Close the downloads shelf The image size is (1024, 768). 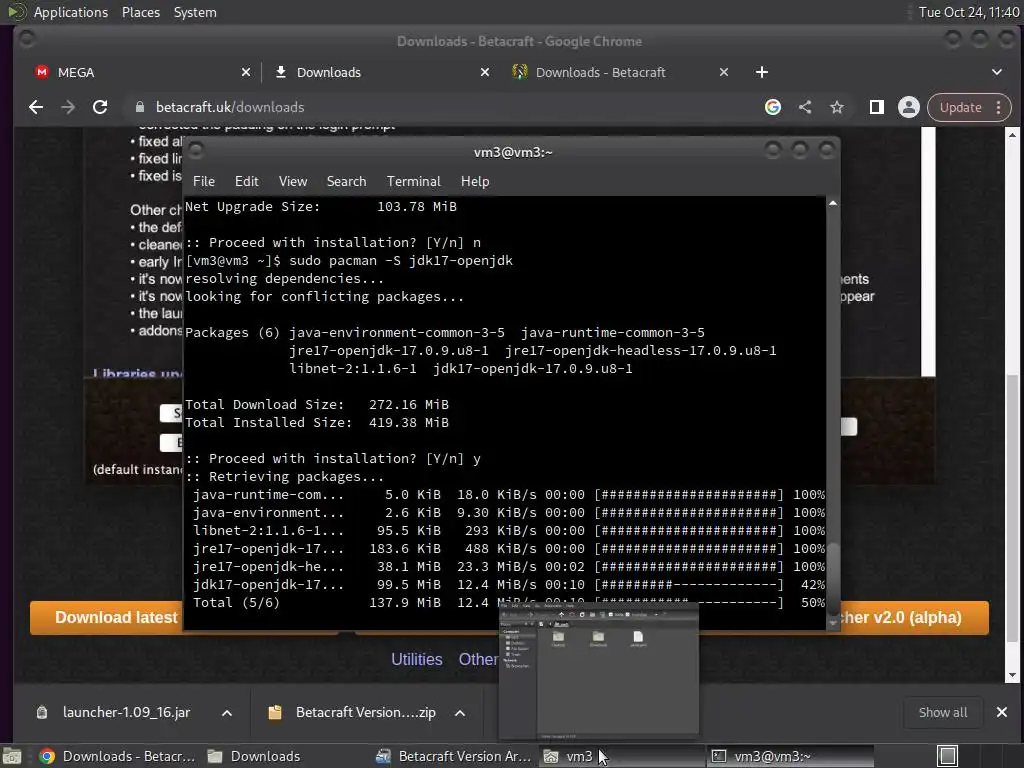point(1002,712)
